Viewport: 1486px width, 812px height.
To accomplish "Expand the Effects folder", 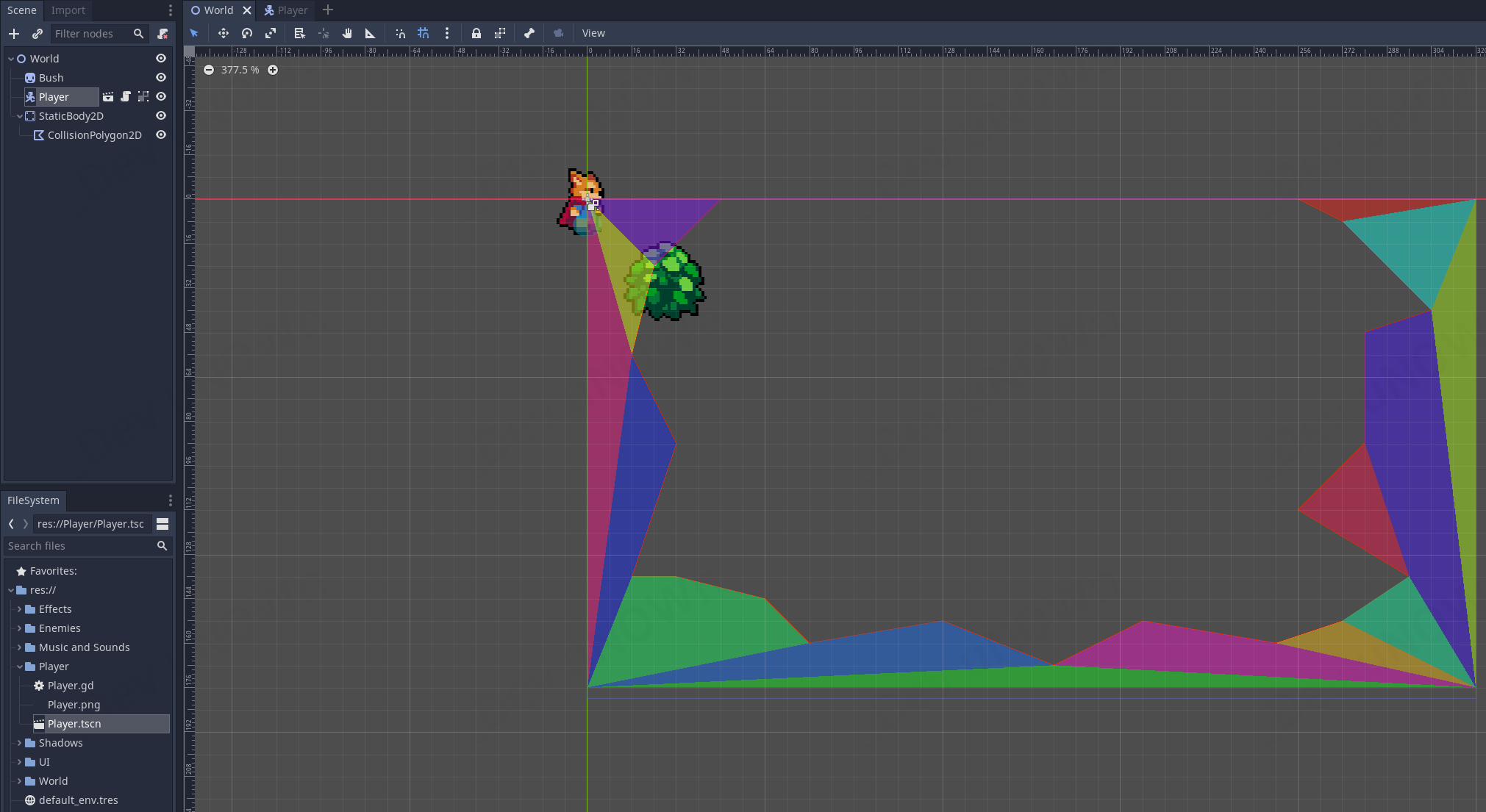I will (20, 609).
